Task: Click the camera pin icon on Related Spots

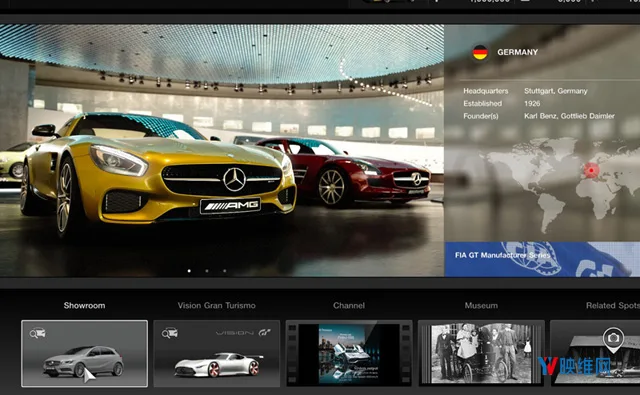Action: tap(613, 340)
